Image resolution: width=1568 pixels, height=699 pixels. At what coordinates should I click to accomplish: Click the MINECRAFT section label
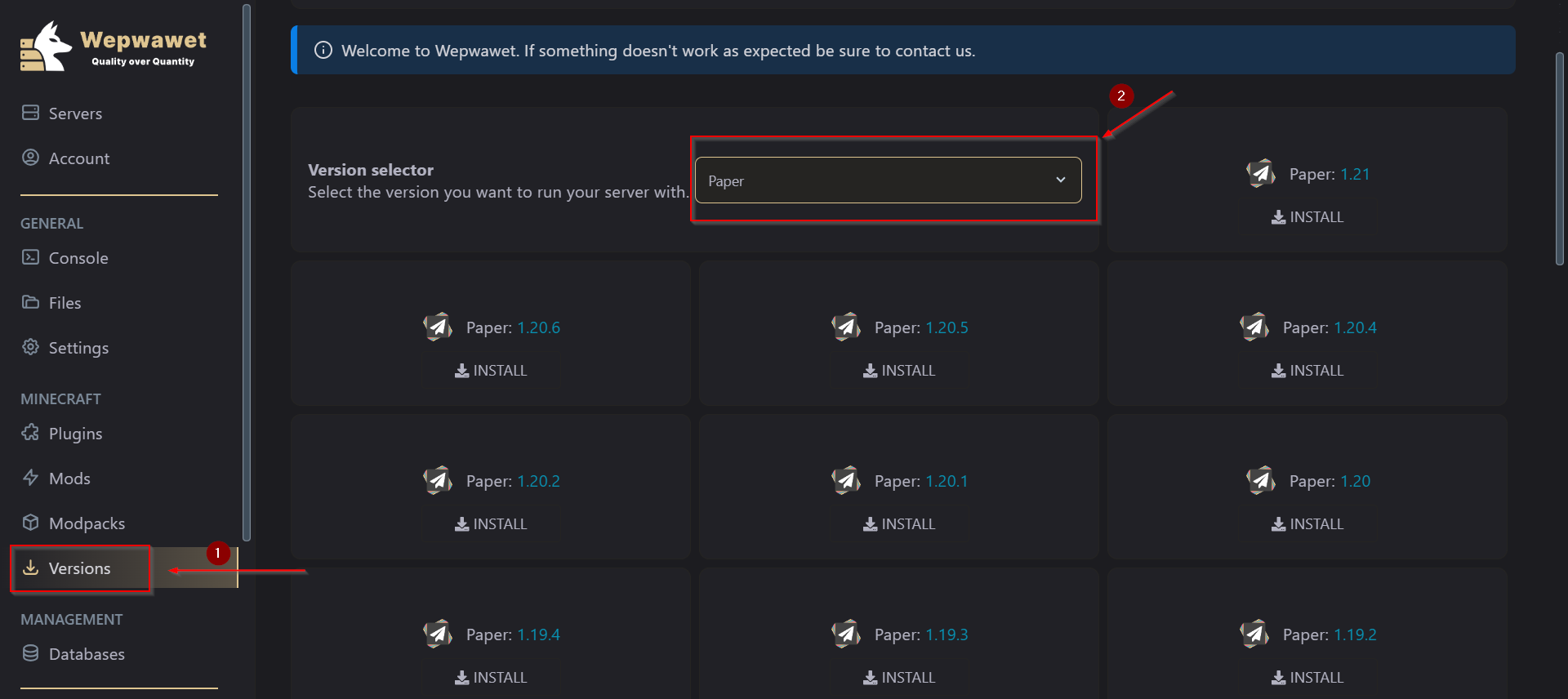click(x=61, y=399)
